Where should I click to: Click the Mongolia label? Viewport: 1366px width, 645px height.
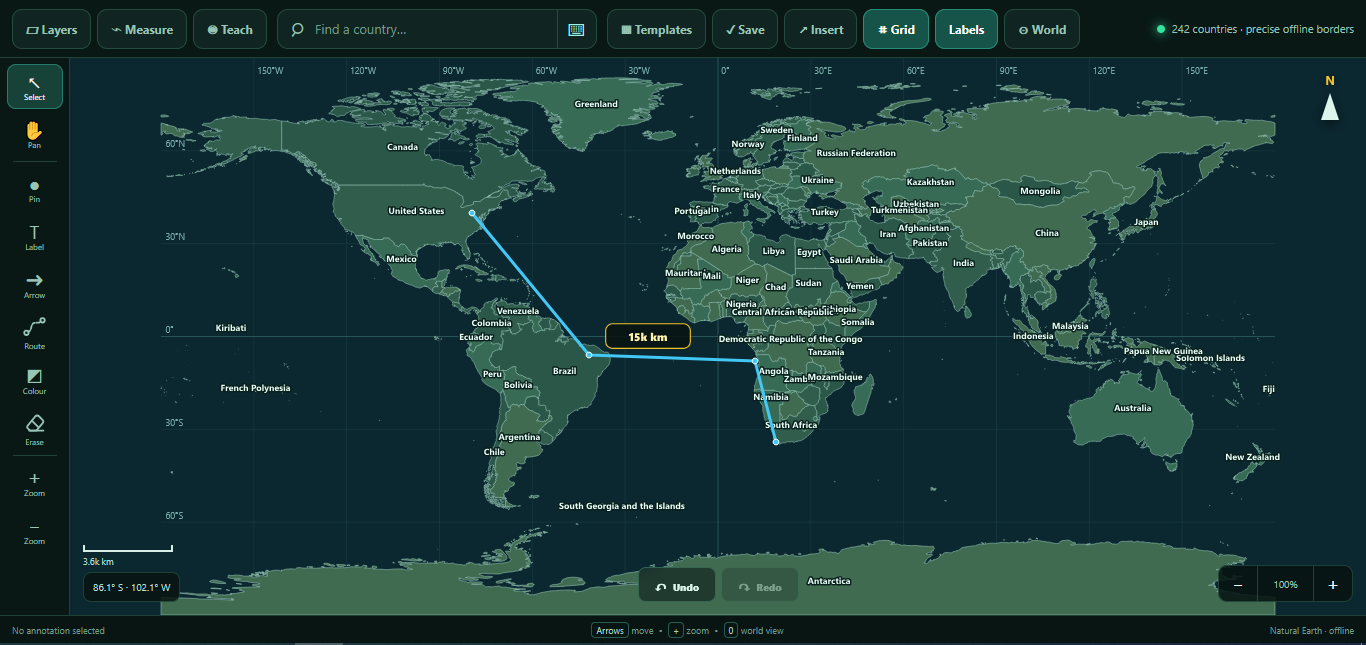(x=1040, y=191)
